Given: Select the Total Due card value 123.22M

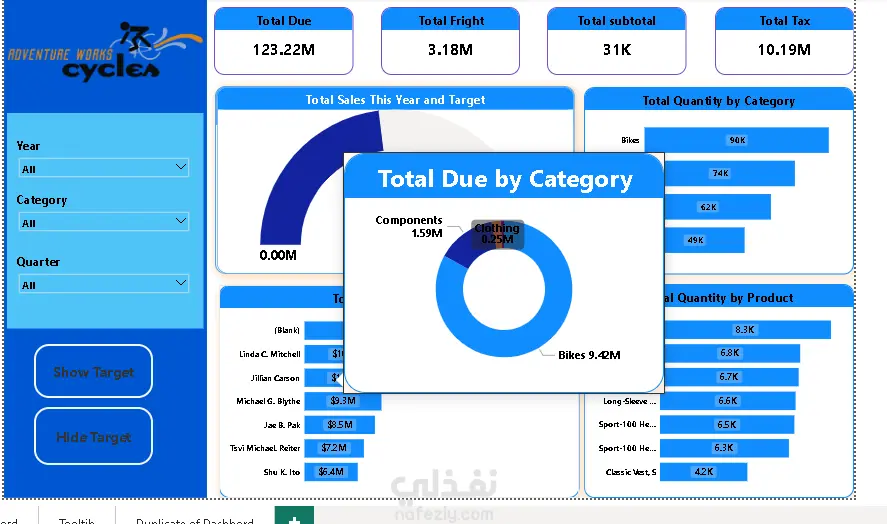Looking at the screenshot, I should 283,50.
